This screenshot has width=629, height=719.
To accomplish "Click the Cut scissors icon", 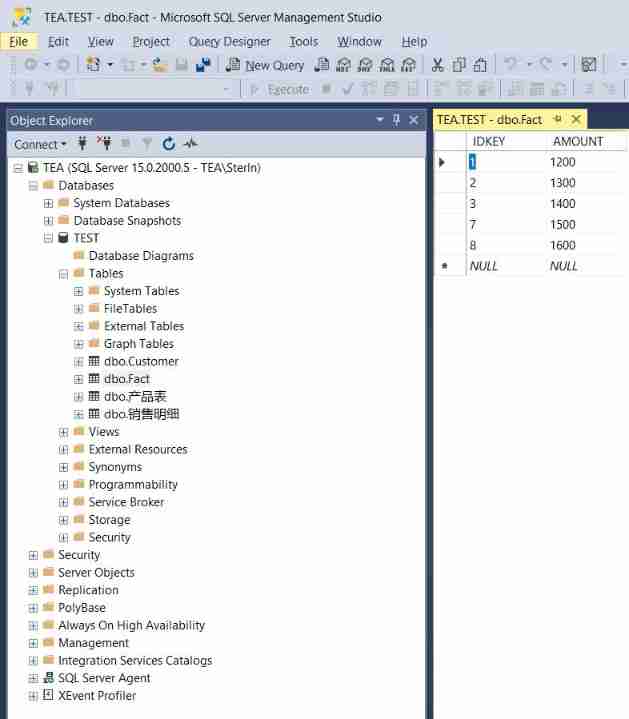I will coord(437,65).
